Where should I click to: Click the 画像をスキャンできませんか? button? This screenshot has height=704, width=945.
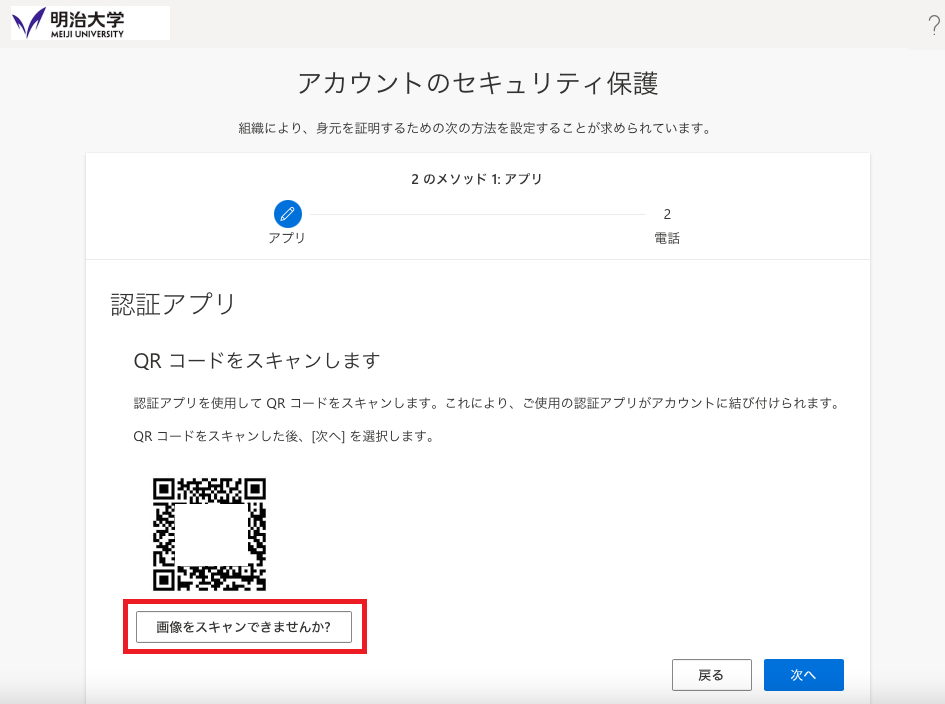(x=243, y=627)
